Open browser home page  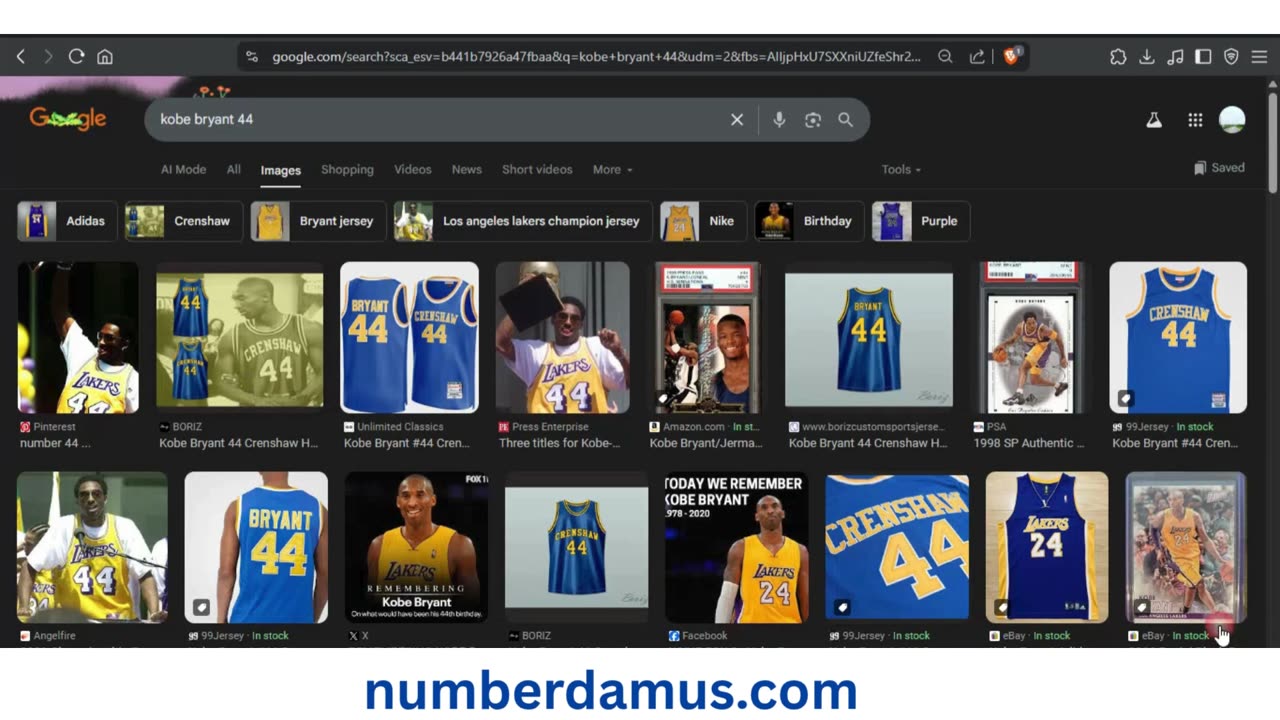(x=104, y=57)
